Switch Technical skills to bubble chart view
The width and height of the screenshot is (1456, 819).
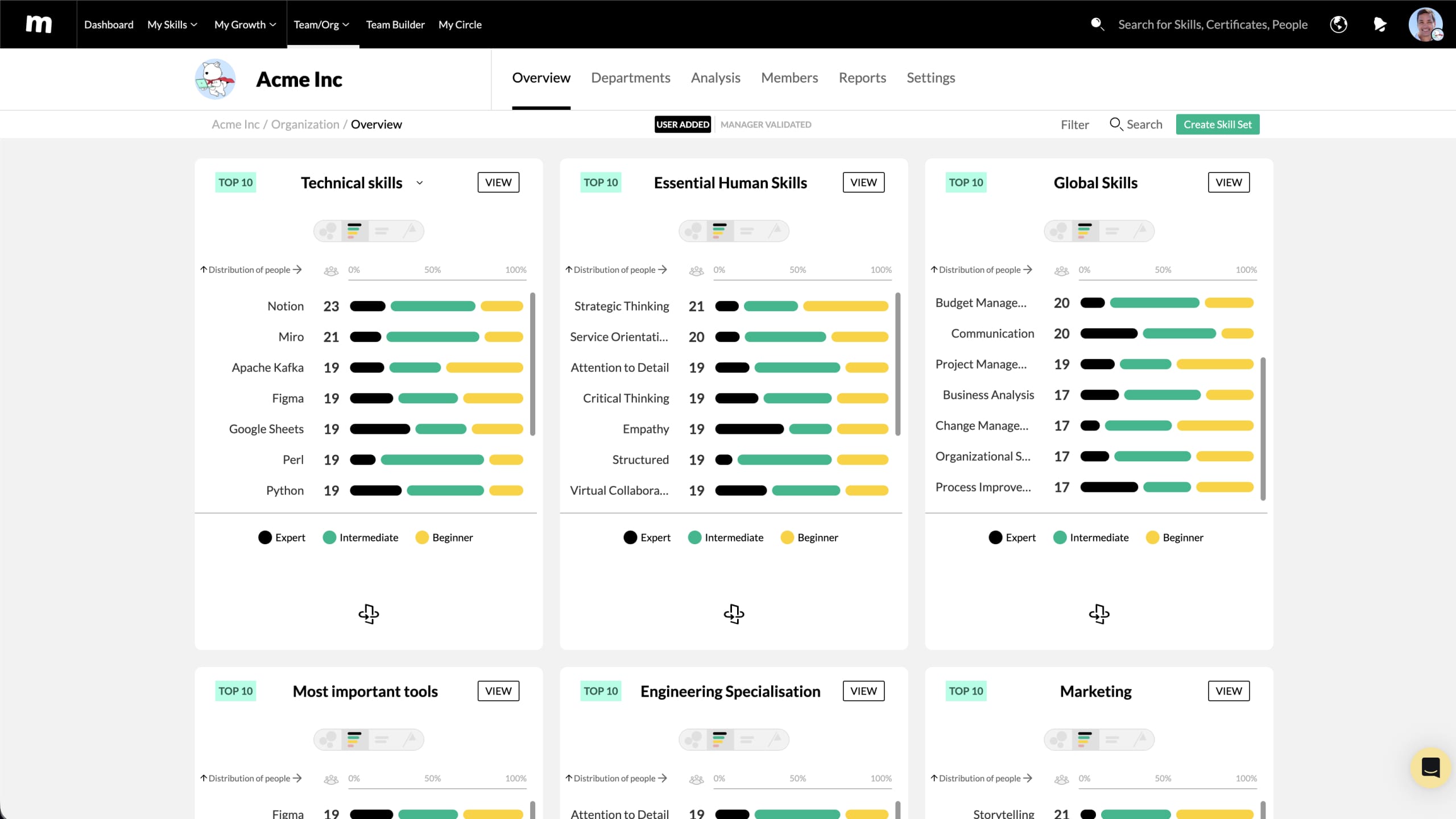pyautogui.click(x=328, y=231)
